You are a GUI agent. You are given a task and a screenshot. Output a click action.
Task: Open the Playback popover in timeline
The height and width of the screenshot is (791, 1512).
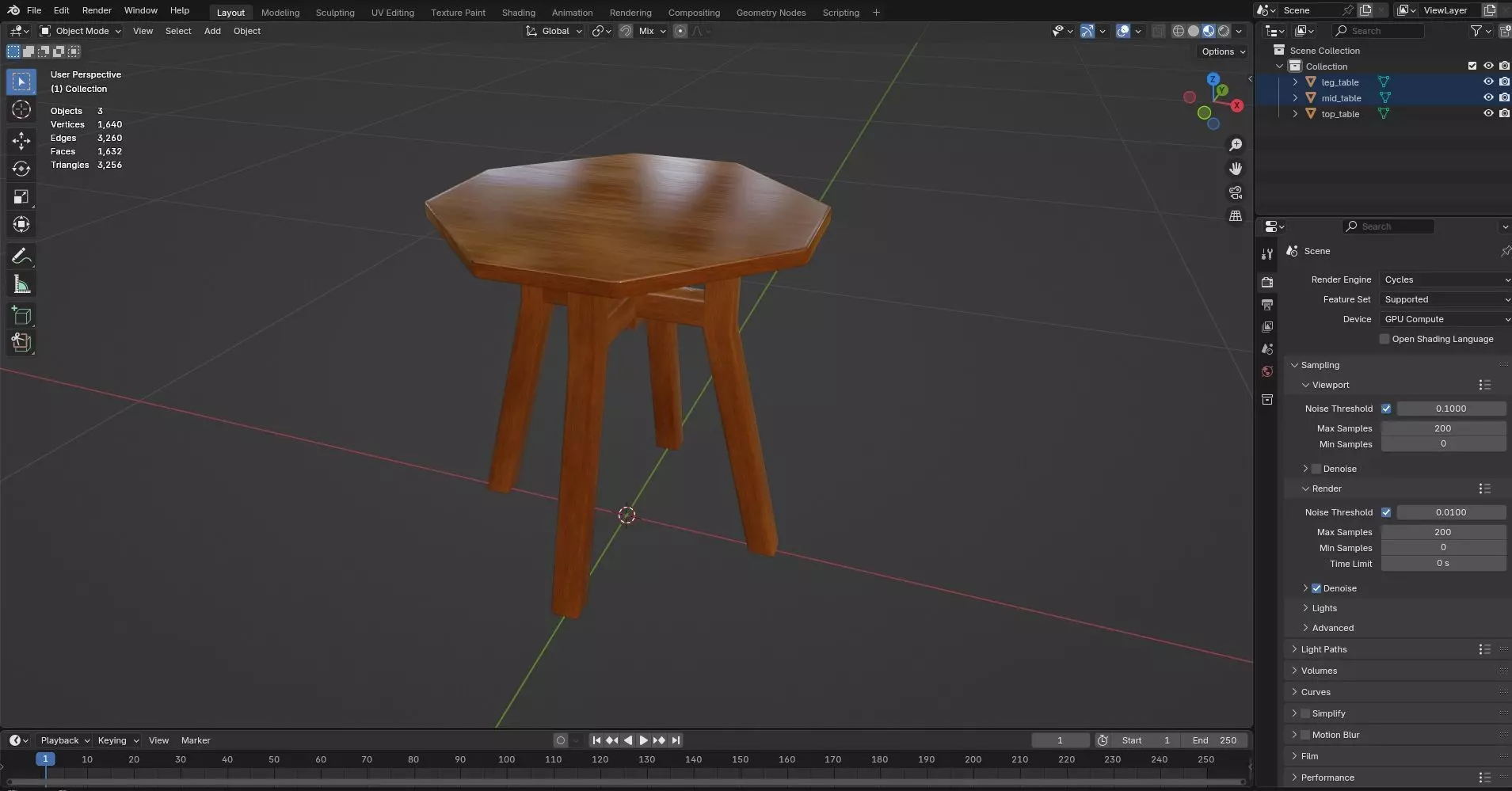[x=64, y=740]
